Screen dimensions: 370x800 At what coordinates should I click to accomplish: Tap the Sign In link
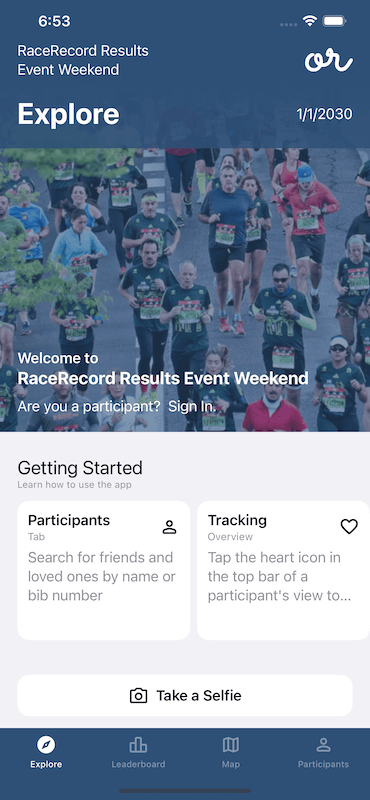coord(192,407)
